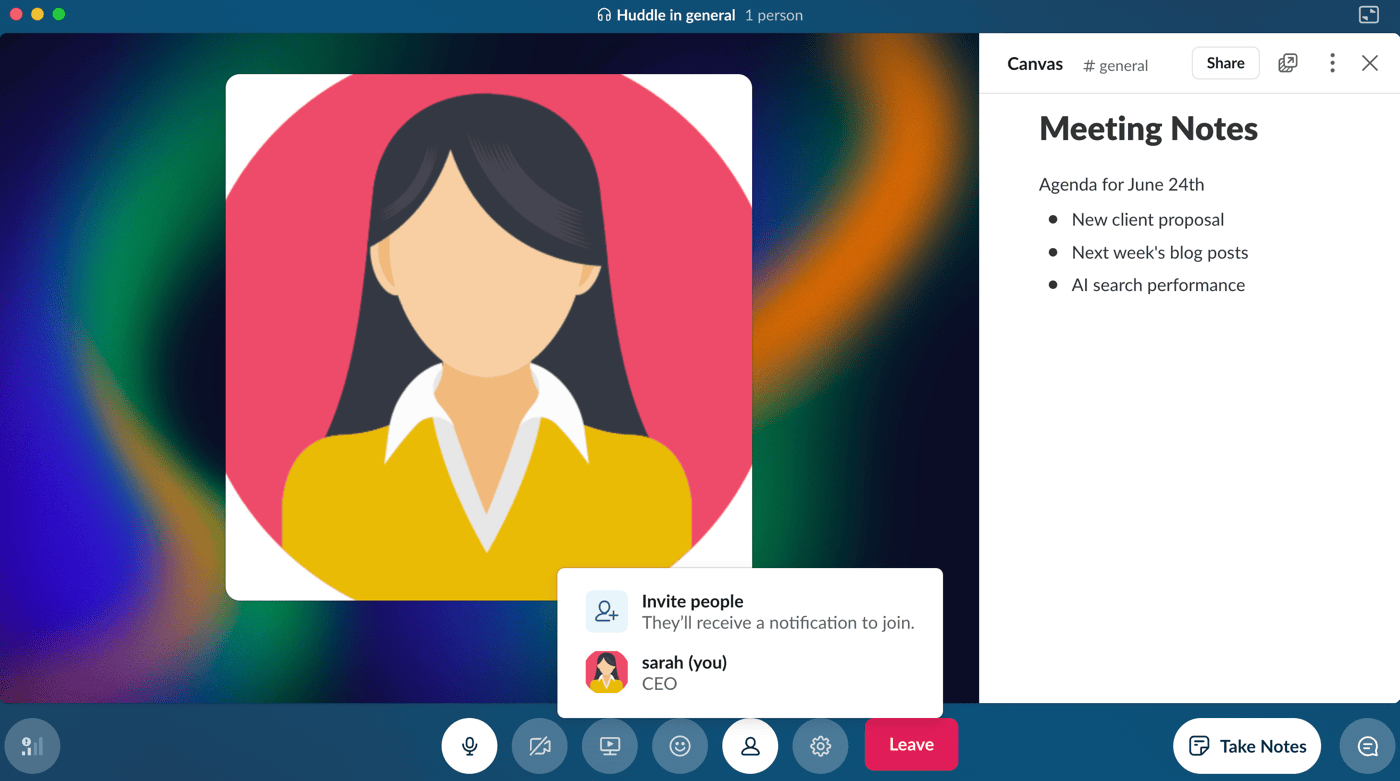Click sarah's small avatar in the popup
Image resolution: width=1400 pixels, height=781 pixels.
click(606, 672)
